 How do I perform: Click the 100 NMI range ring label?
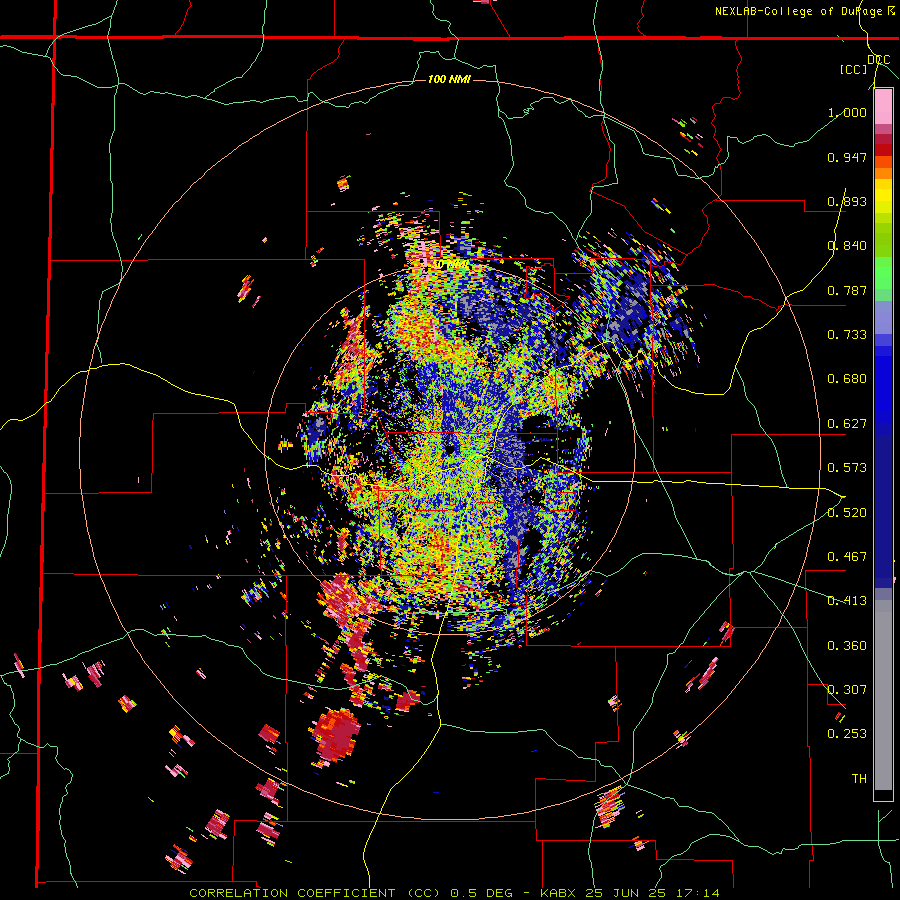point(449,79)
